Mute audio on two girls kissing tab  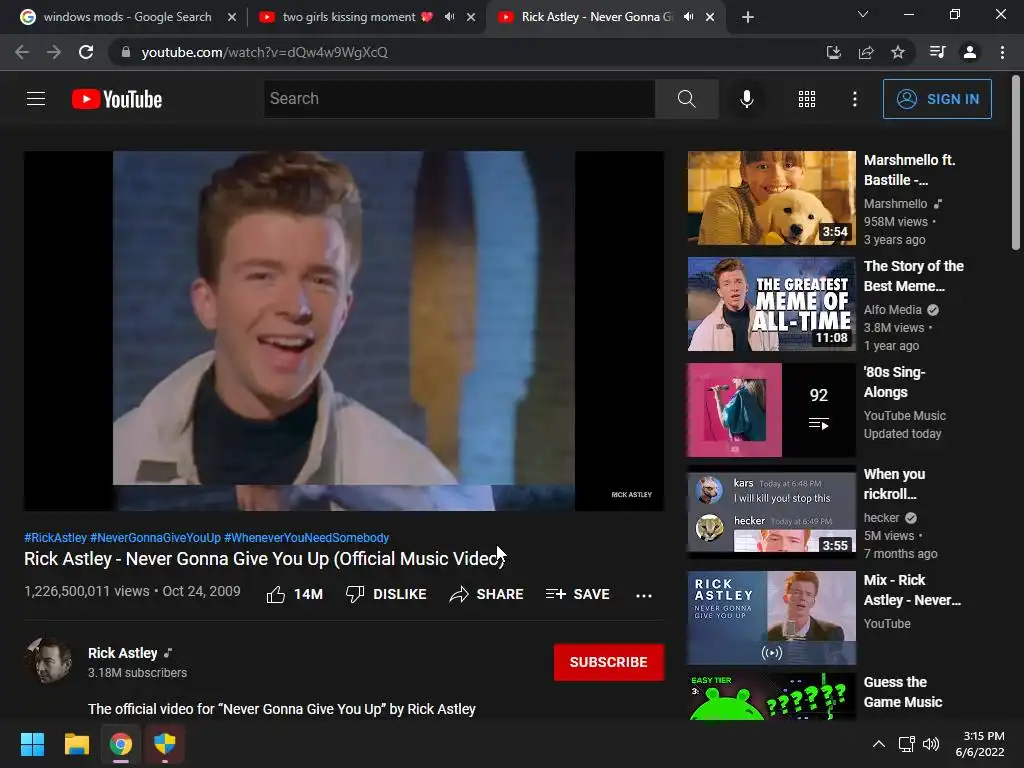pos(449,16)
